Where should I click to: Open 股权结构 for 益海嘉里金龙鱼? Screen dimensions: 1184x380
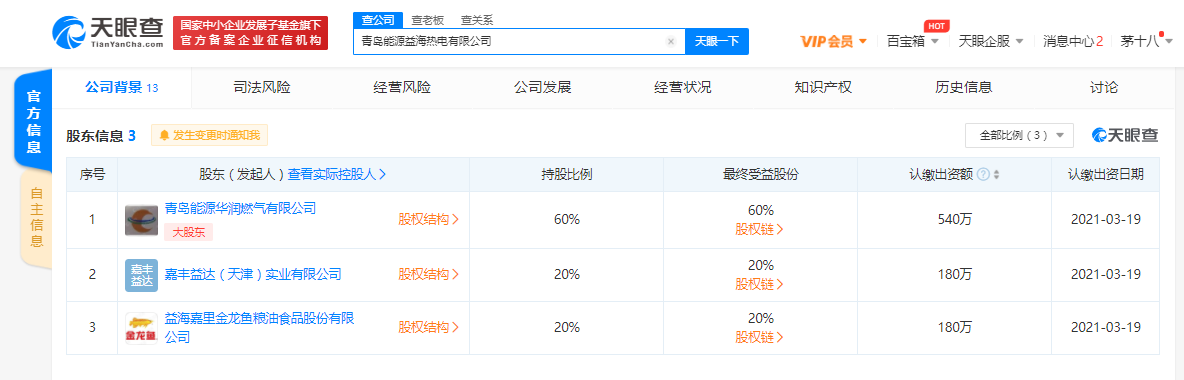pos(428,328)
